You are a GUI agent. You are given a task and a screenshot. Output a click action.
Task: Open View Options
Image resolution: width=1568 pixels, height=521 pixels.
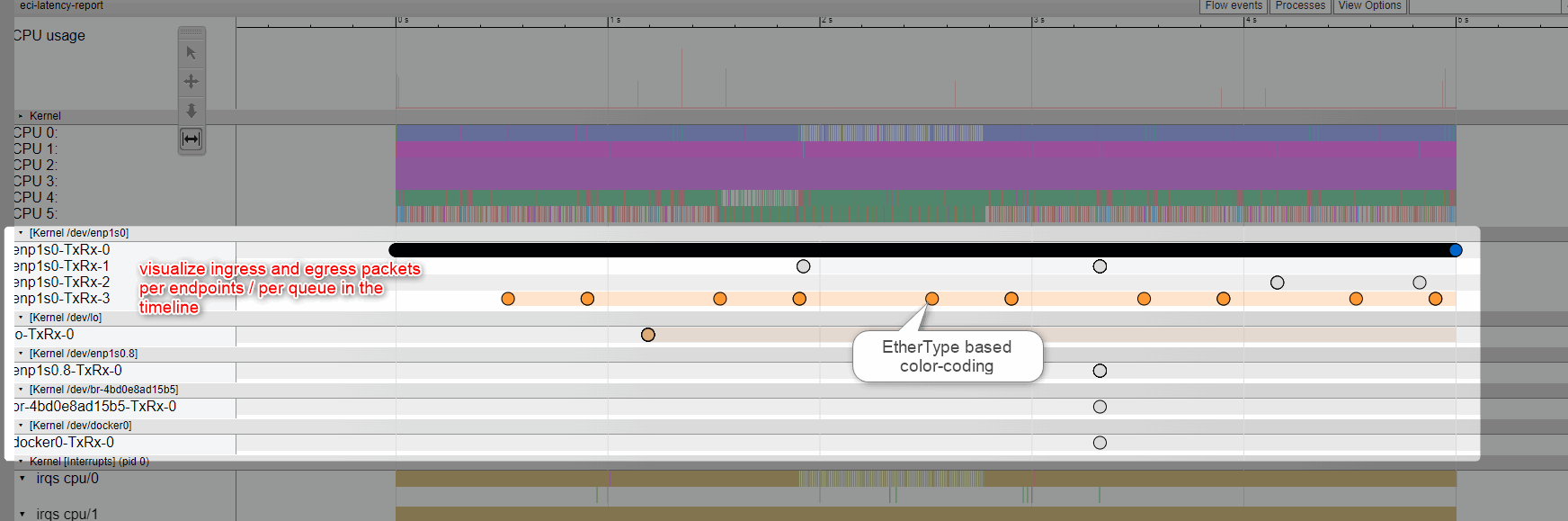tap(1369, 5)
